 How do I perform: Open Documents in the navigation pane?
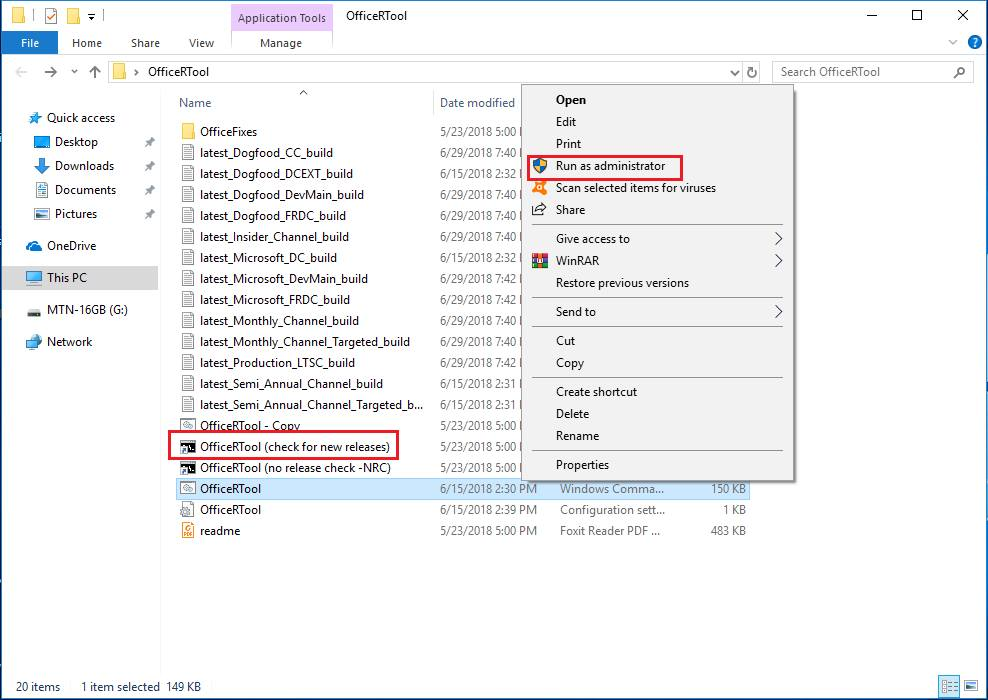(x=85, y=190)
